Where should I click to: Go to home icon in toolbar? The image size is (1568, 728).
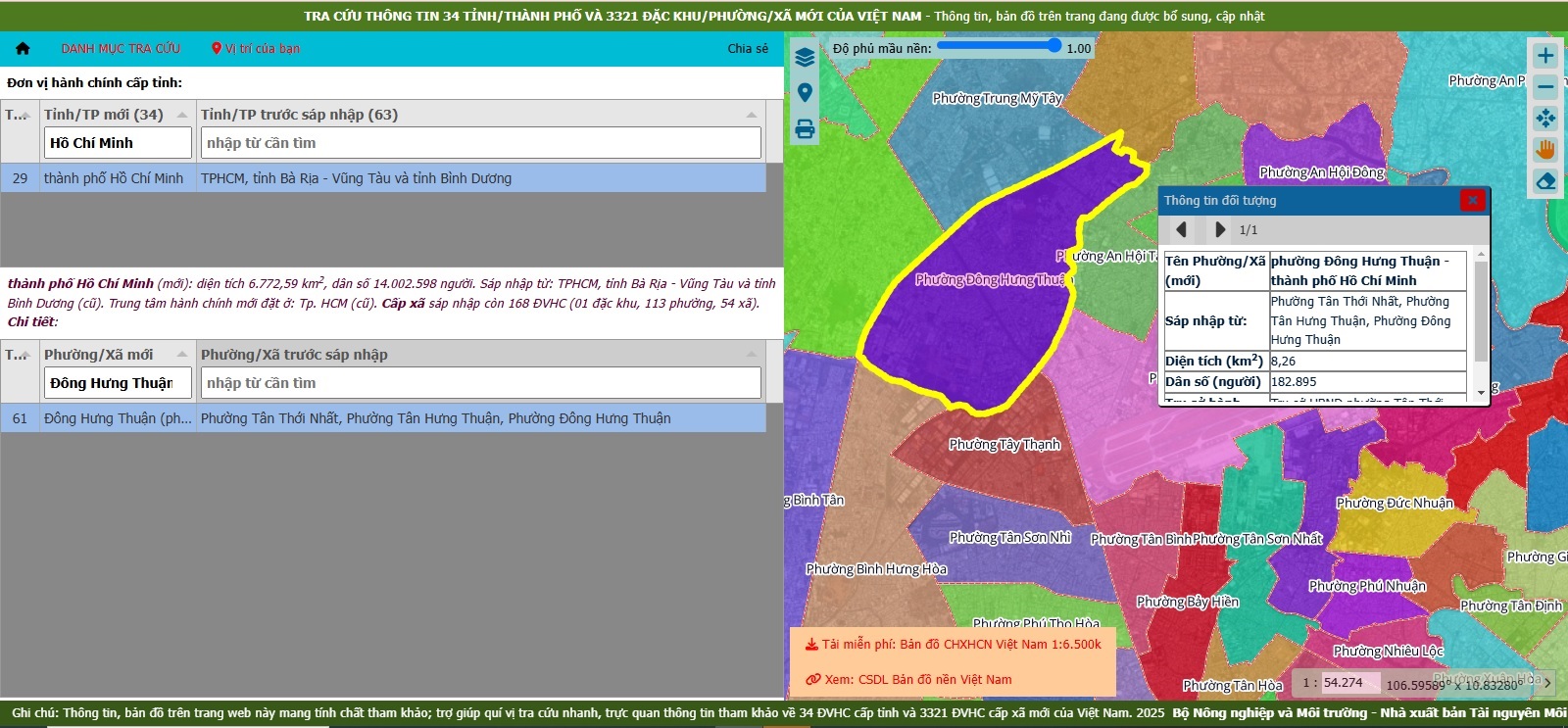coord(23,48)
